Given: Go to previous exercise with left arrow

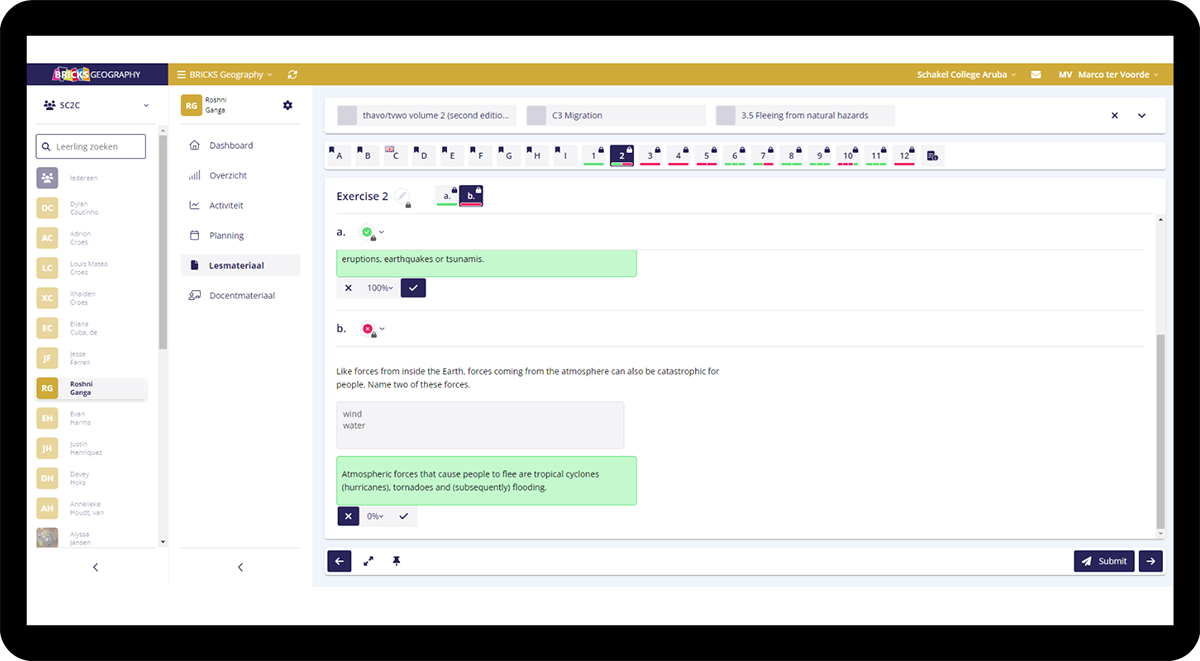Looking at the screenshot, I should coord(339,562).
